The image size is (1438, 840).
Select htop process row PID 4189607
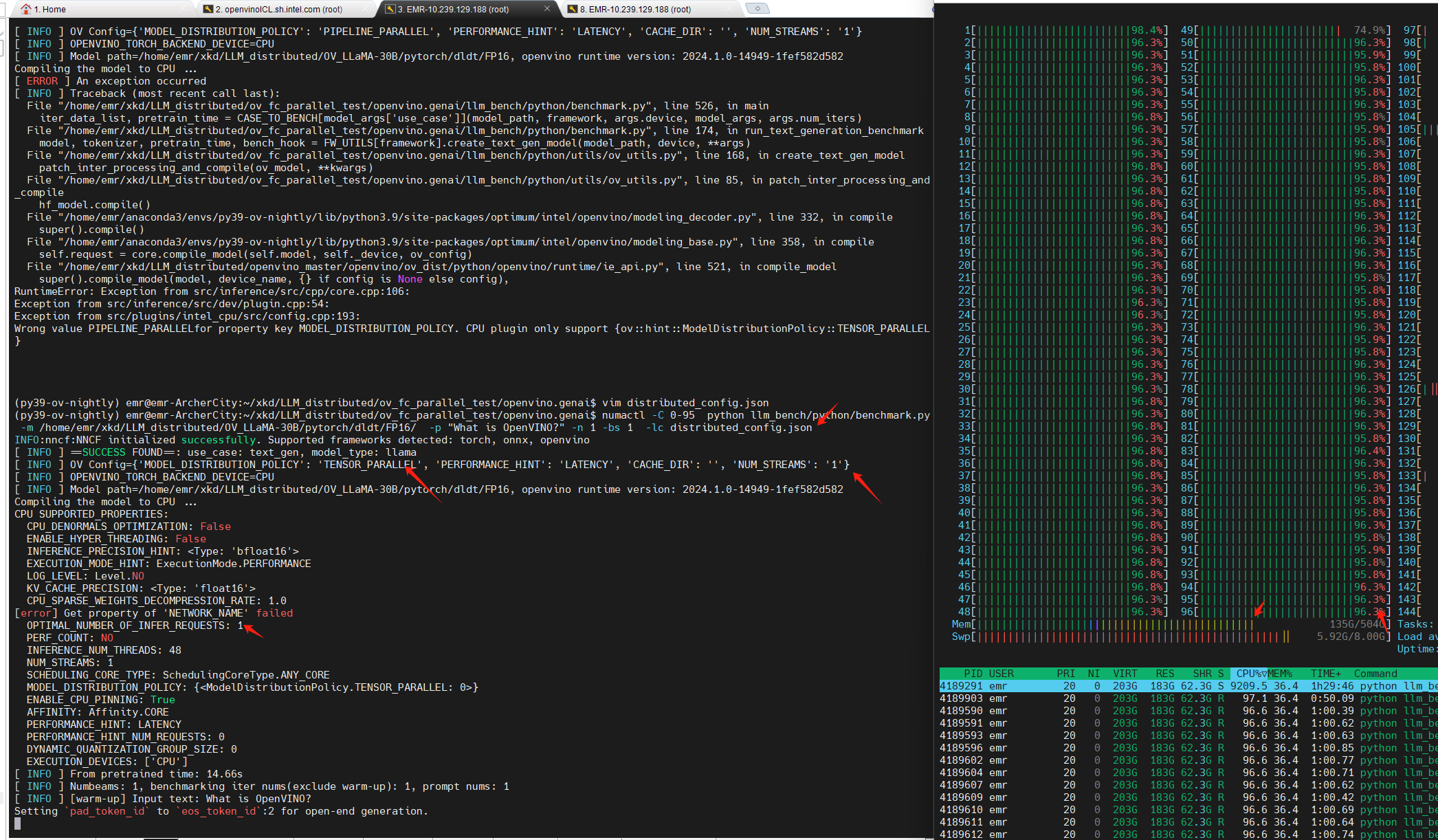click(1188, 785)
